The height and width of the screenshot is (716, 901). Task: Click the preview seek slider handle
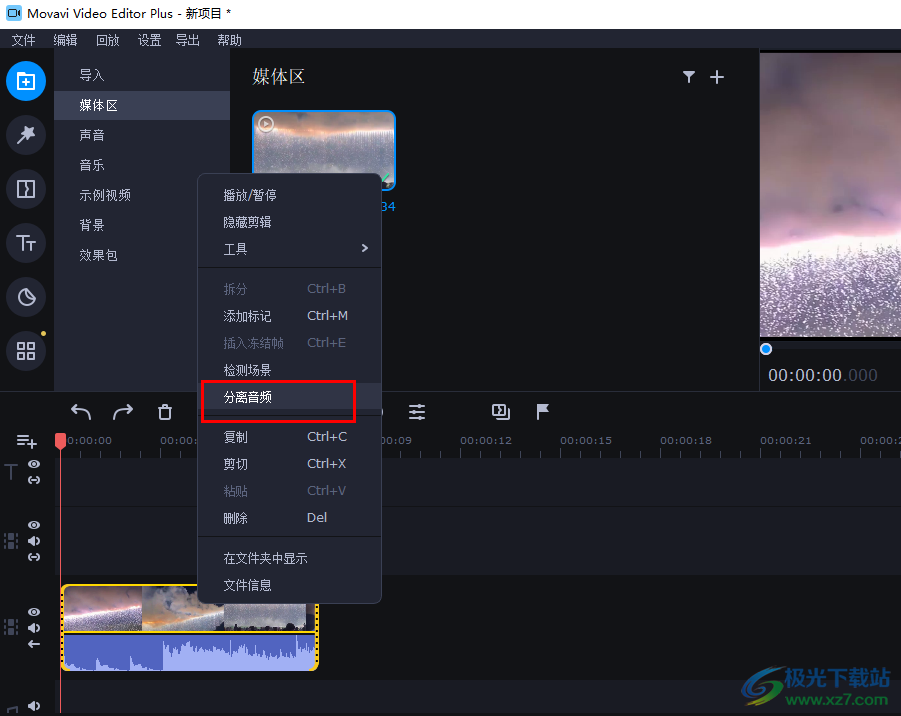tap(766, 349)
